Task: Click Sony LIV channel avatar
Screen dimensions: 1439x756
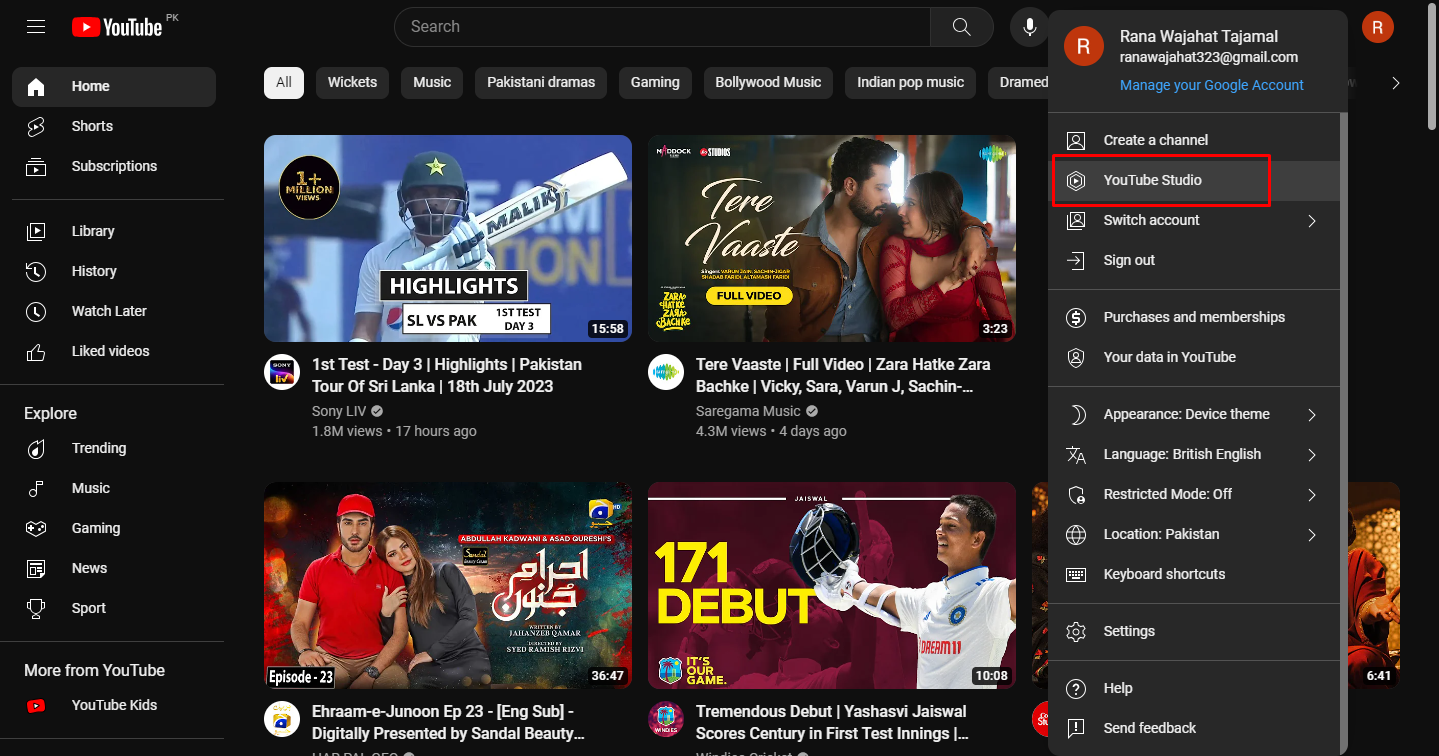Action: point(282,372)
